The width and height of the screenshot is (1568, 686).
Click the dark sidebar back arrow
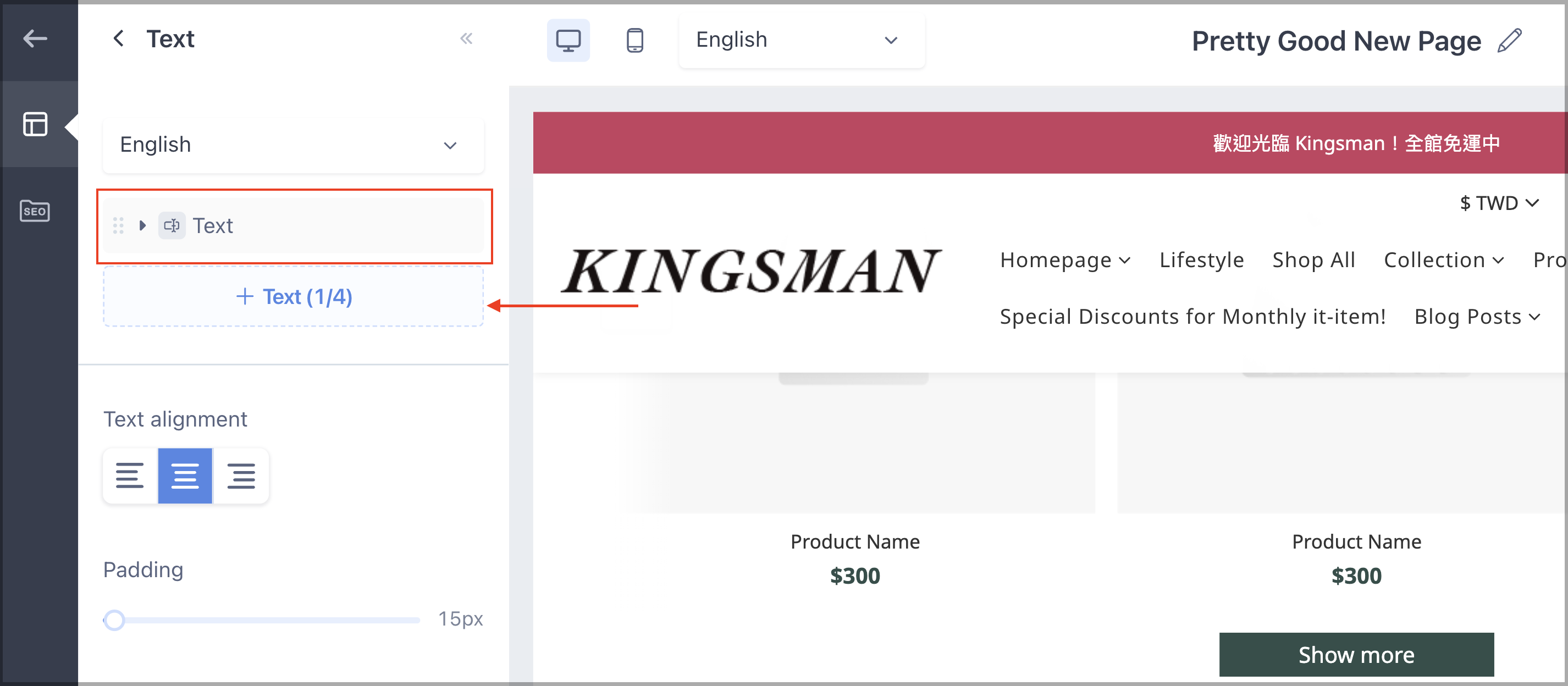35,39
